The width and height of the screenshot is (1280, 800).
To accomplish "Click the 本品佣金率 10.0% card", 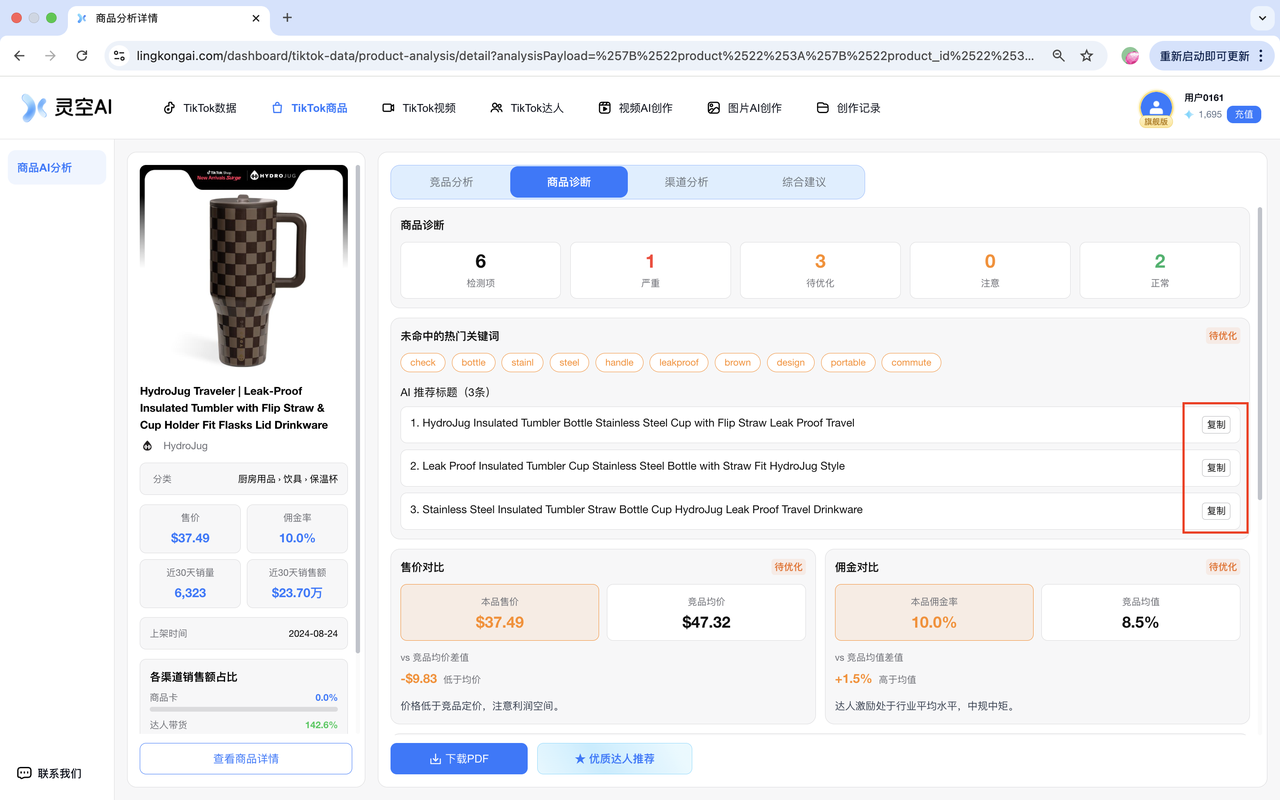I will pyautogui.click(x=934, y=612).
